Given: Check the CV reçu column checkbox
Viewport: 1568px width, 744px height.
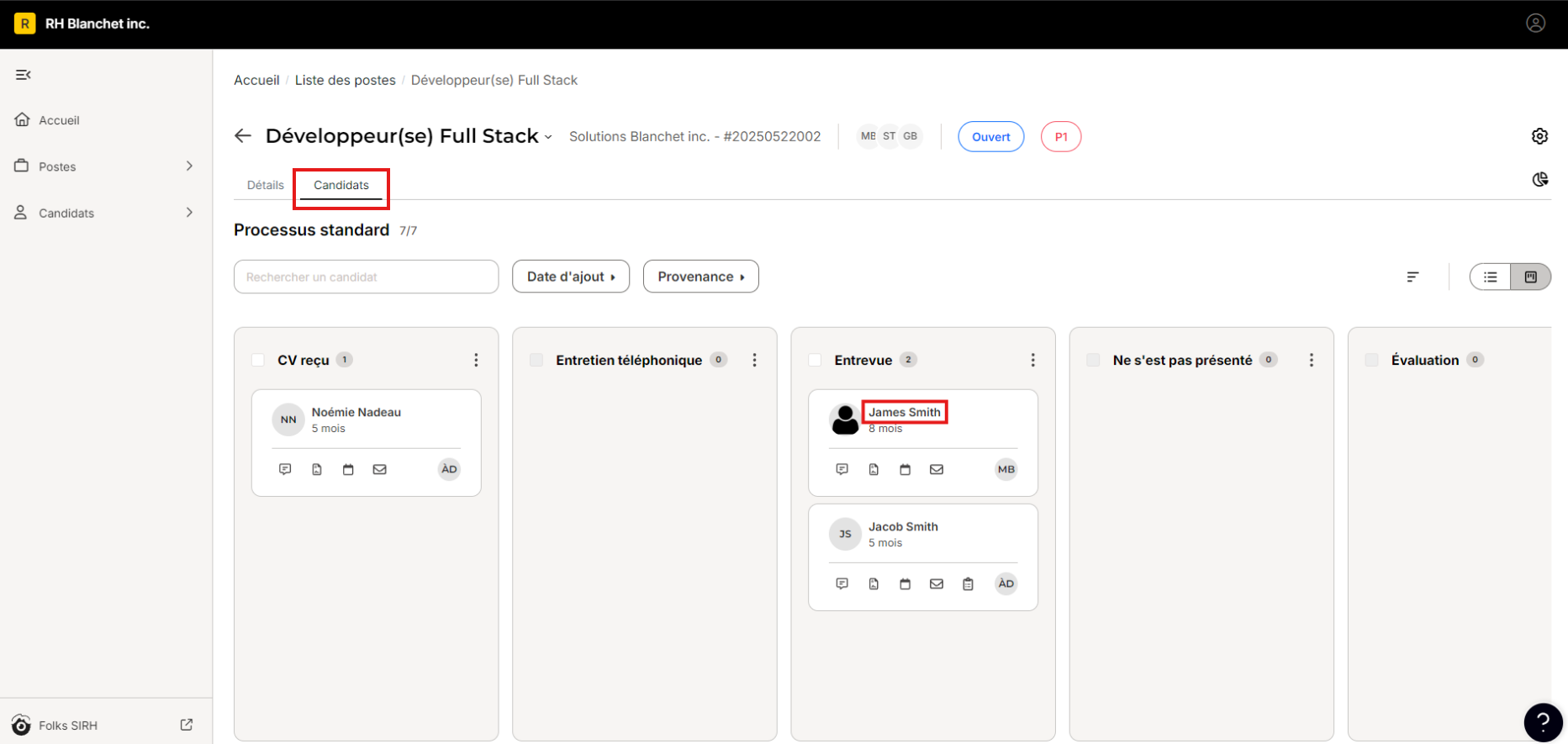Looking at the screenshot, I should pyautogui.click(x=258, y=360).
